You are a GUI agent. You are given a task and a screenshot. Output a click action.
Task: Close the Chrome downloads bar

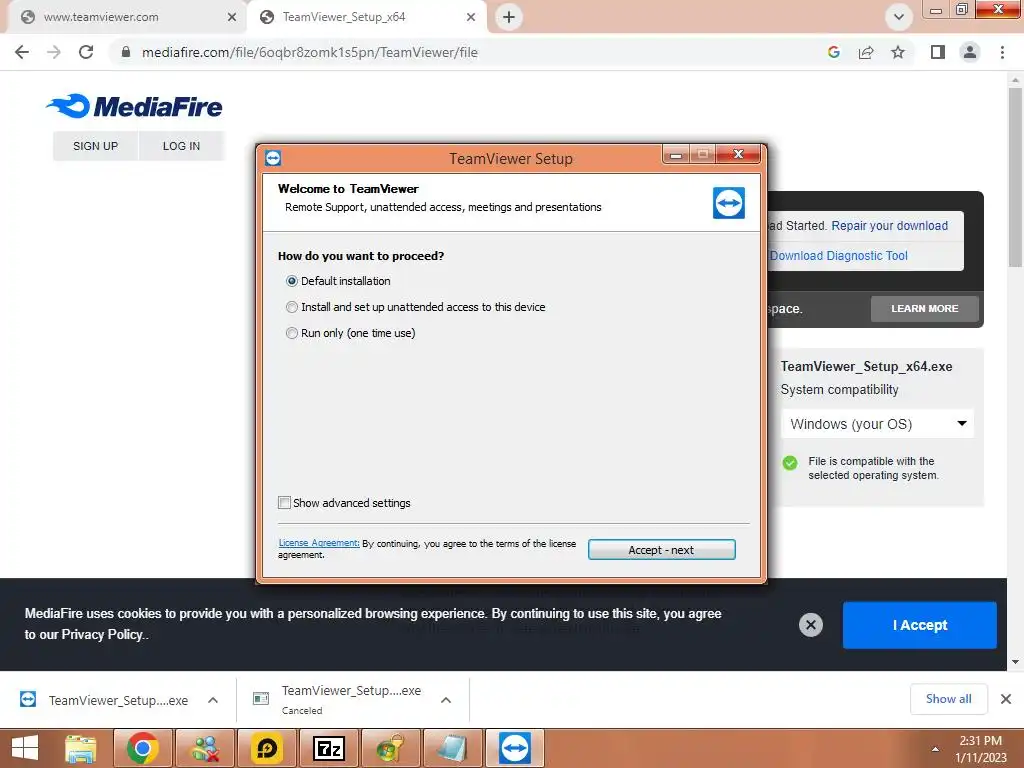point(1006,699)
